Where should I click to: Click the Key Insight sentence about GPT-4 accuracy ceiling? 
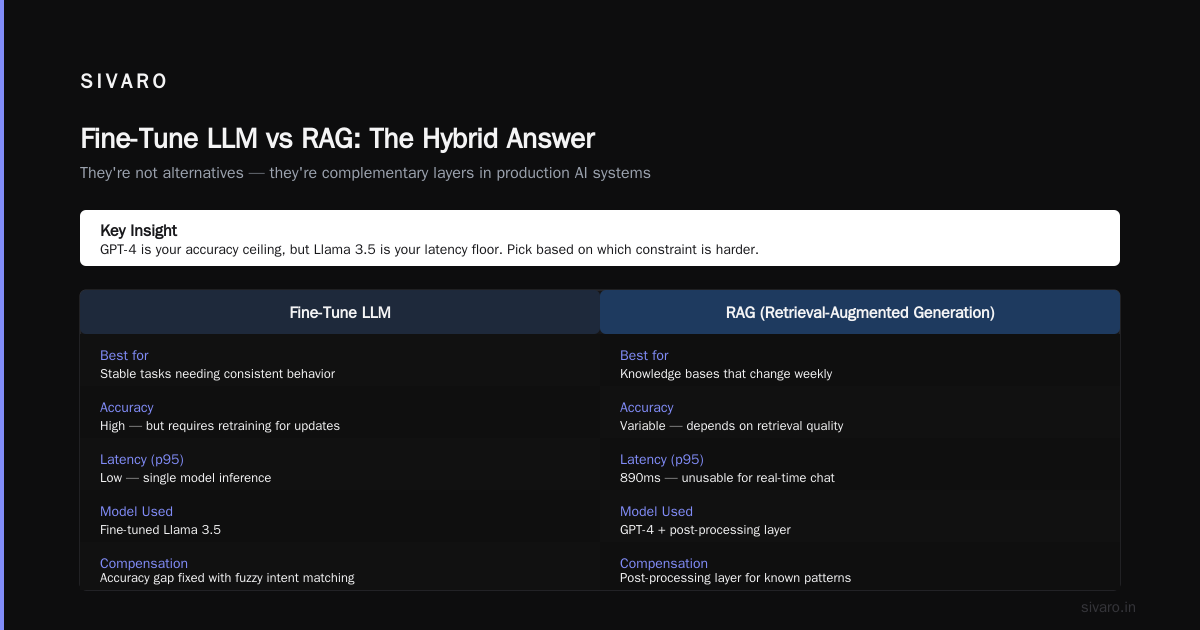(x=429, y=250)
